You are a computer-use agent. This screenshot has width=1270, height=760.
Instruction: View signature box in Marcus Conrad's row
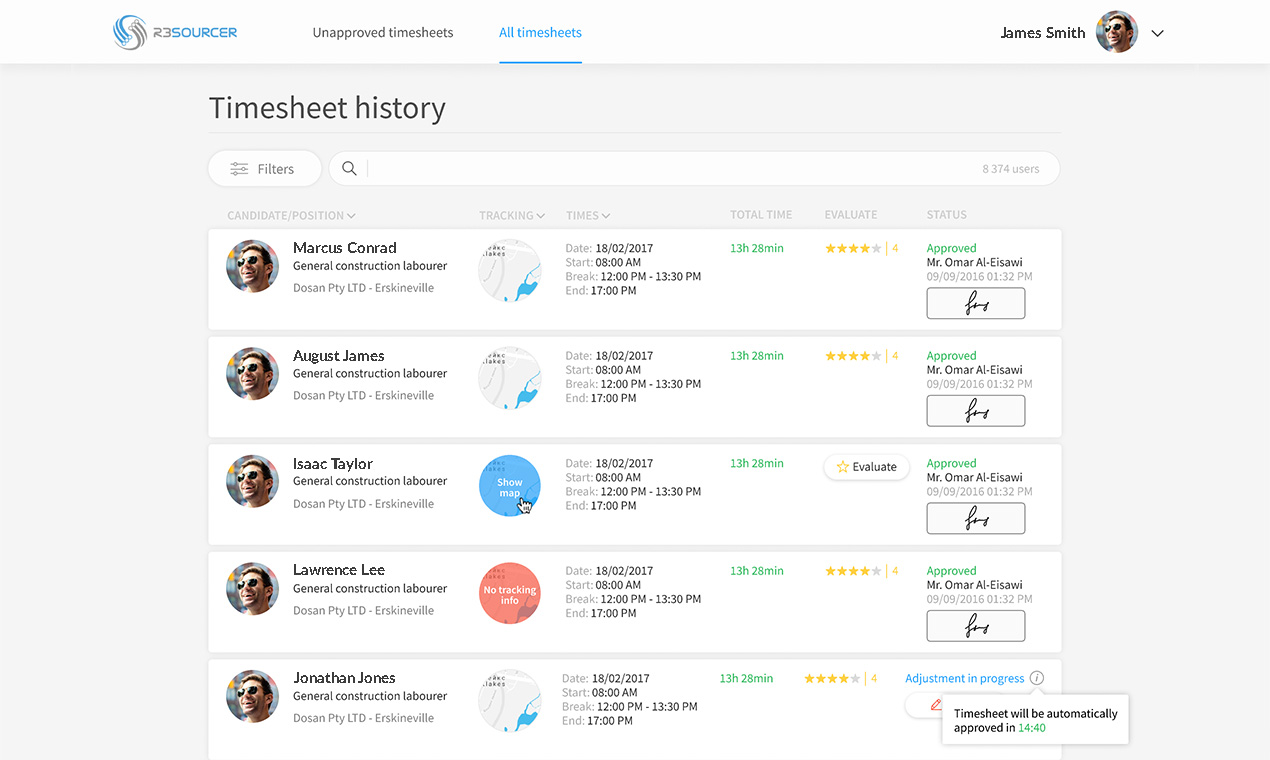click(976, 303)
